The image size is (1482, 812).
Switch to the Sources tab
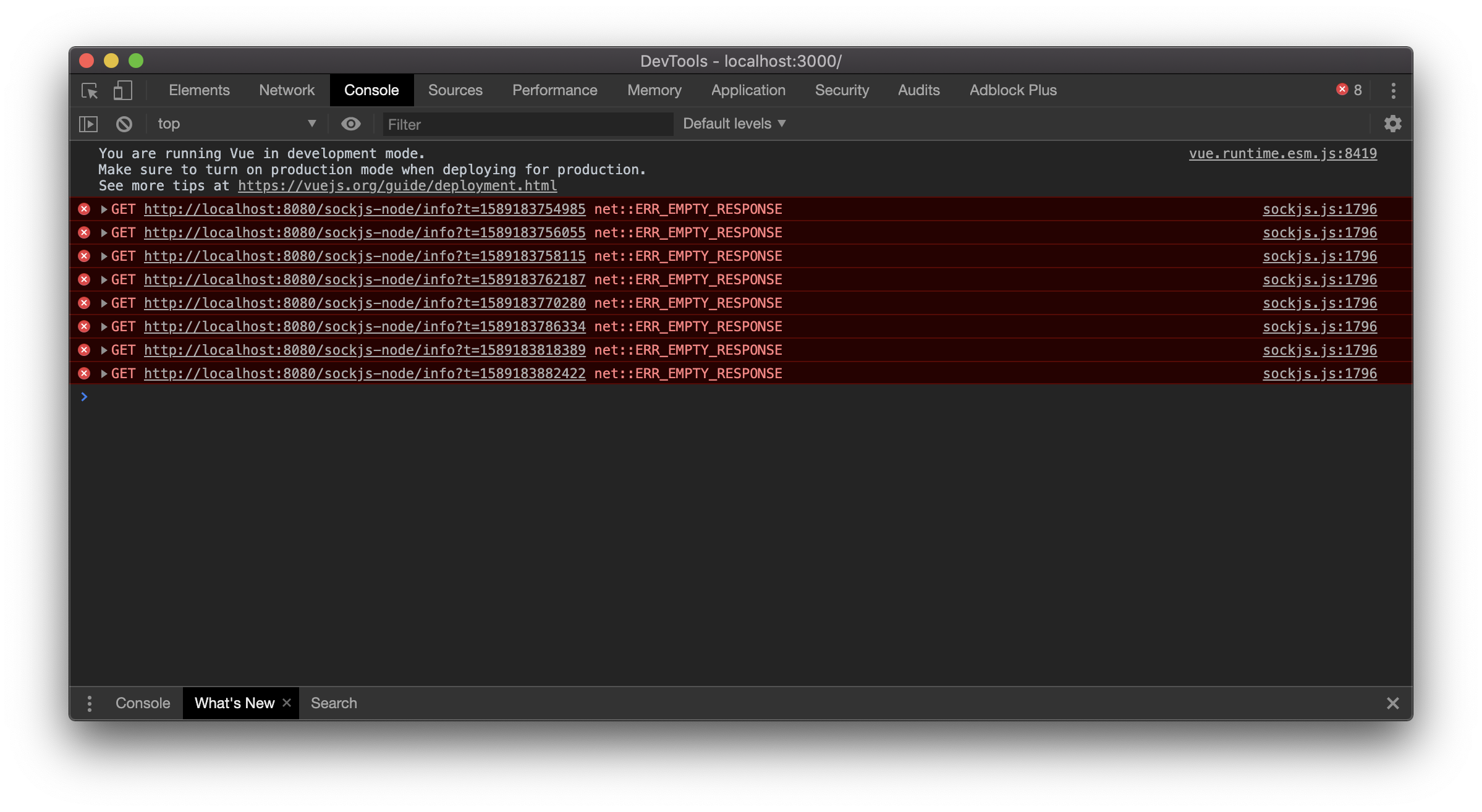pyautogui.click(x=455, y=90)
